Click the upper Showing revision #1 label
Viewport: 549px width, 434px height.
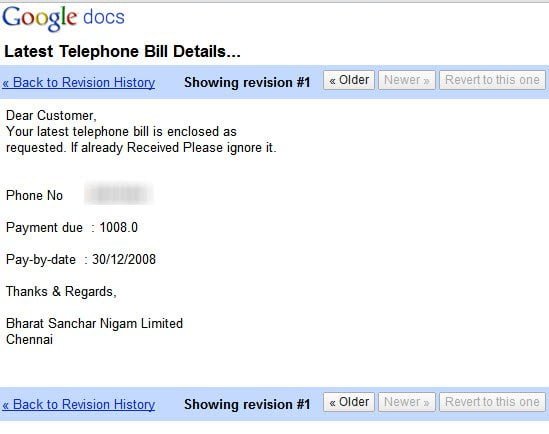(247, 83)
